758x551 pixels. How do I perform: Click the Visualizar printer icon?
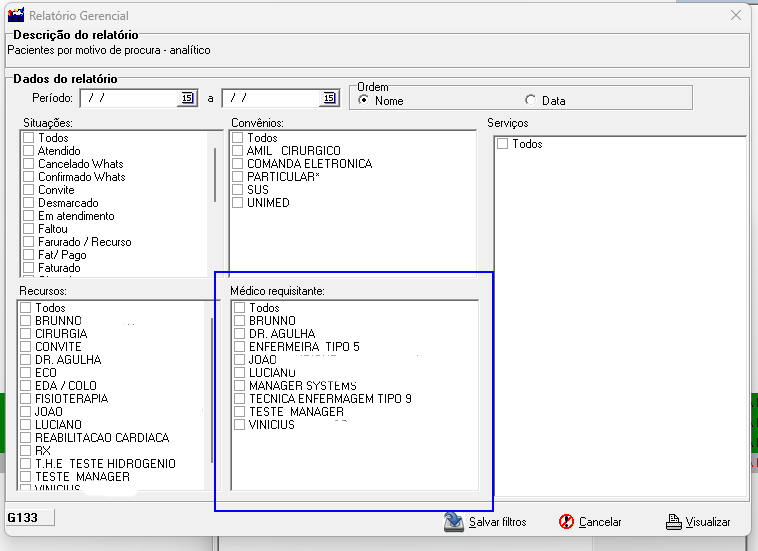coord(674,521)
